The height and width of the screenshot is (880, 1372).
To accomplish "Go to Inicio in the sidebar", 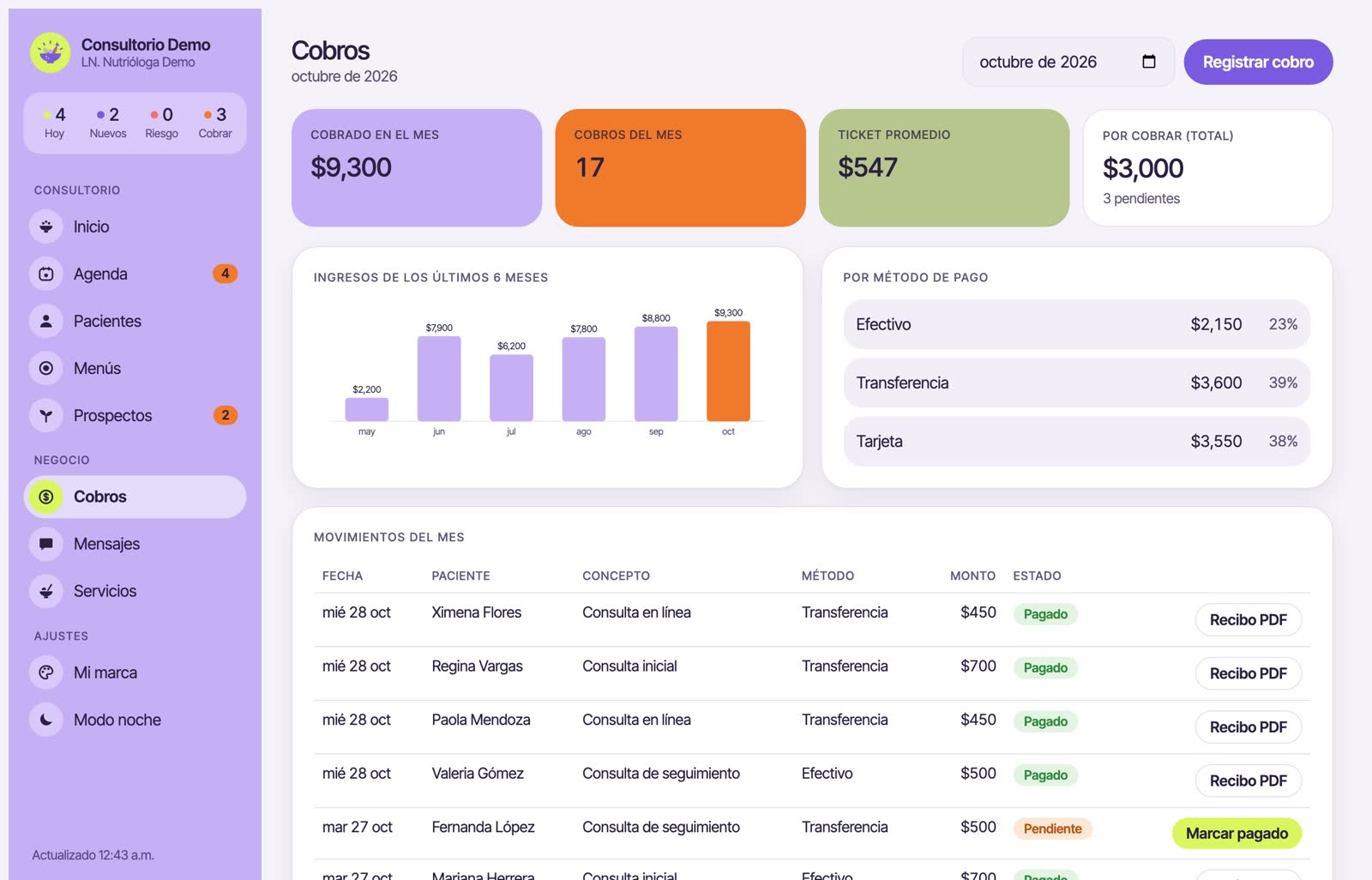I will [x=135, y=226].
